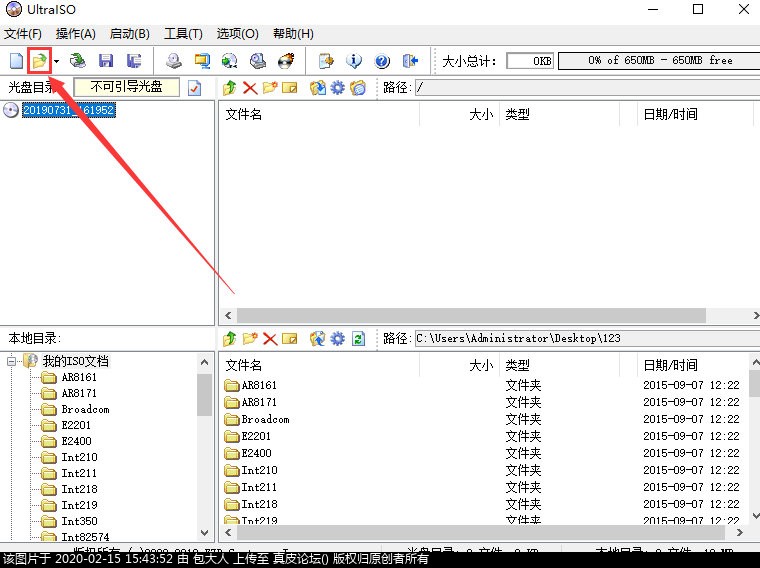This screenshot has width=760, height=568.
Task: Open image info with the blue i icon
Action: [x=354, y=61]
